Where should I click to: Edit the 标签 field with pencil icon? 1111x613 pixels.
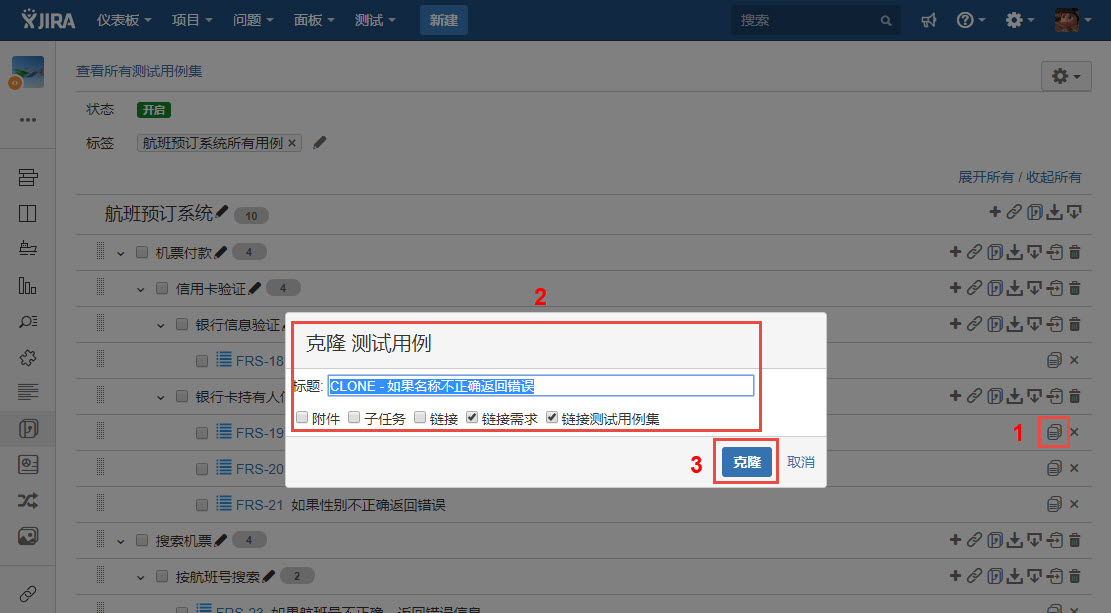click(320, 142)
